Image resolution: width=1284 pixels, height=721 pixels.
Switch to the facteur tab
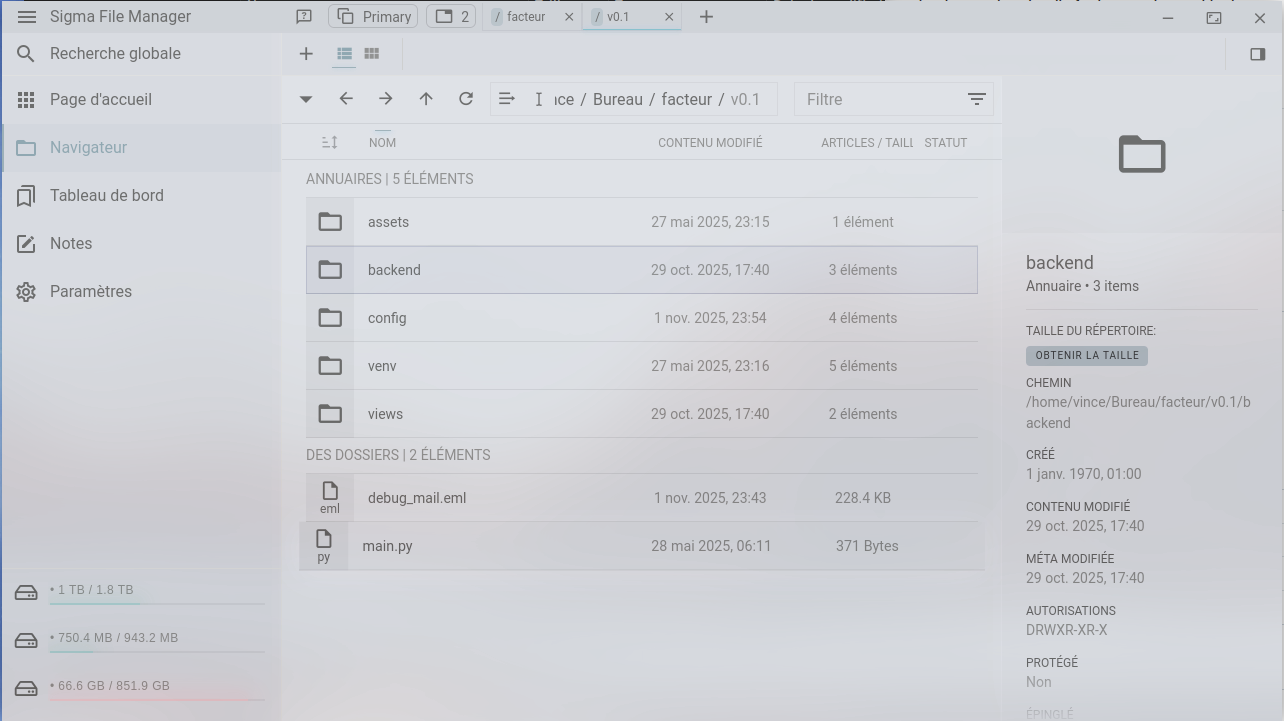(x=525, y=17)
